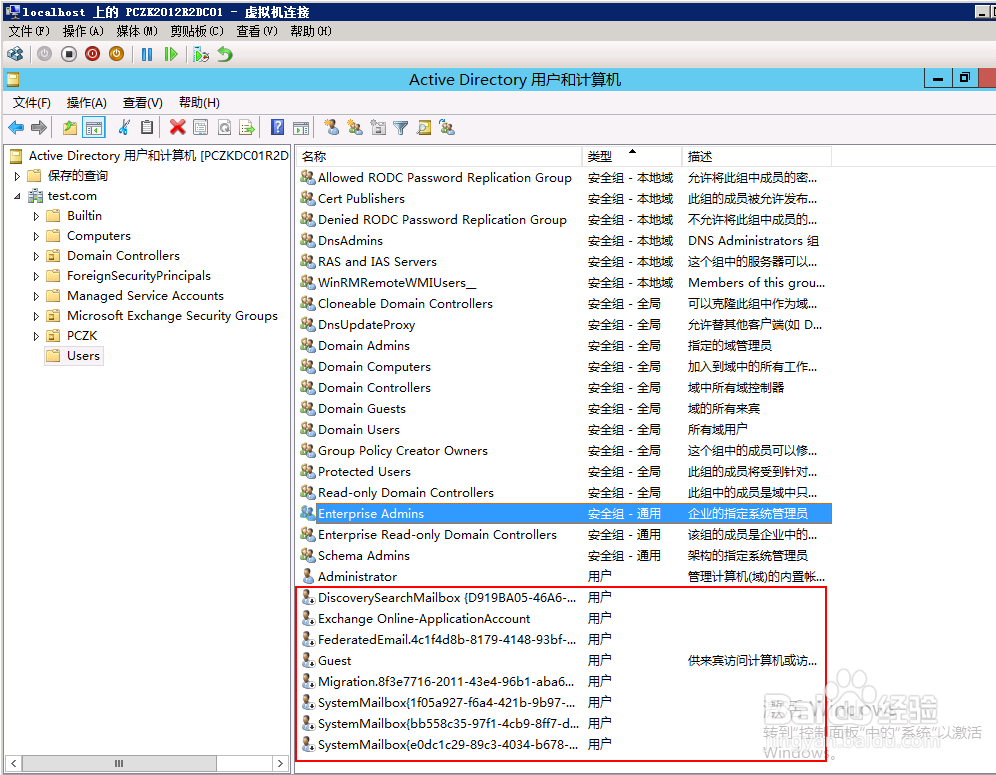This screenshot has width=996, height=775.
Task: Click the green Reset VM button
Action: 170,55
